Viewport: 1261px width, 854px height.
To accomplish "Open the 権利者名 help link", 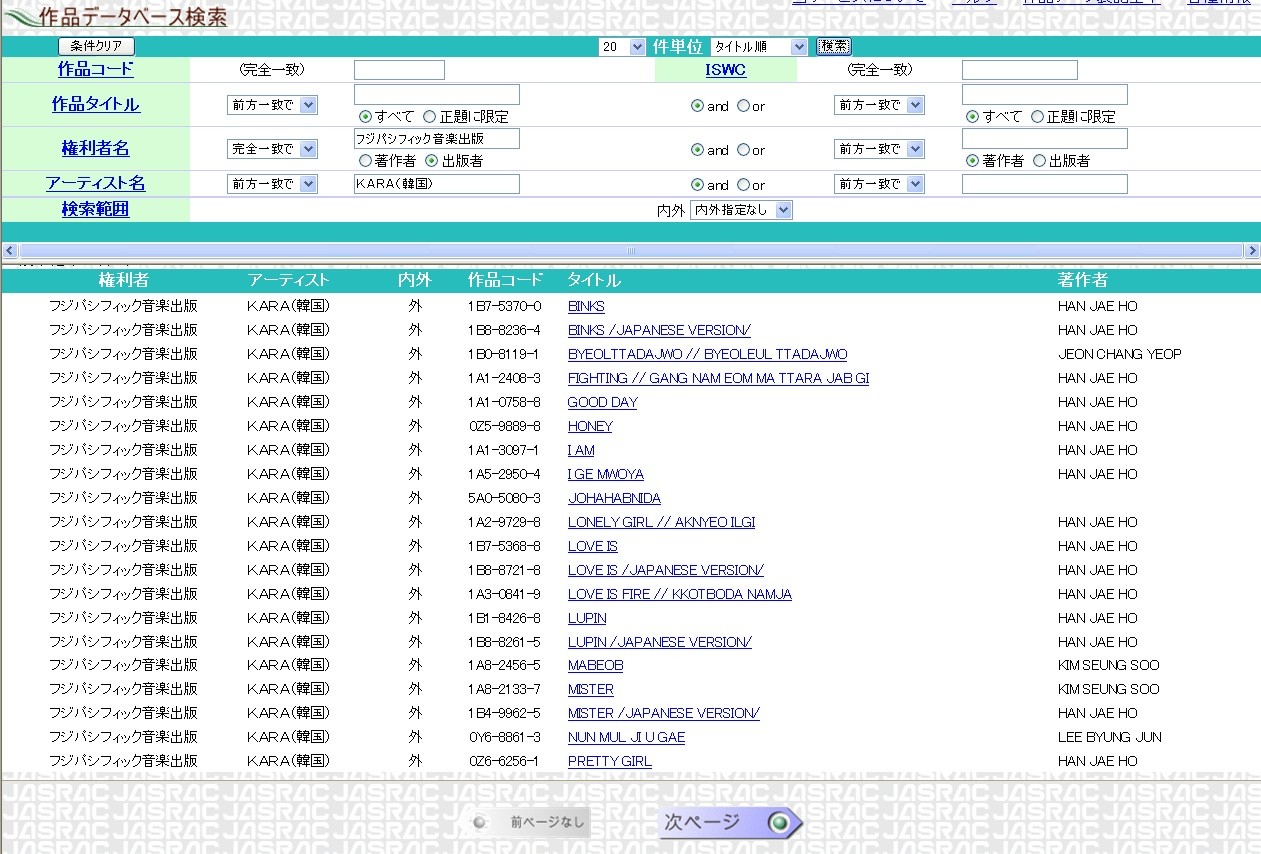I will pos(95,149).
